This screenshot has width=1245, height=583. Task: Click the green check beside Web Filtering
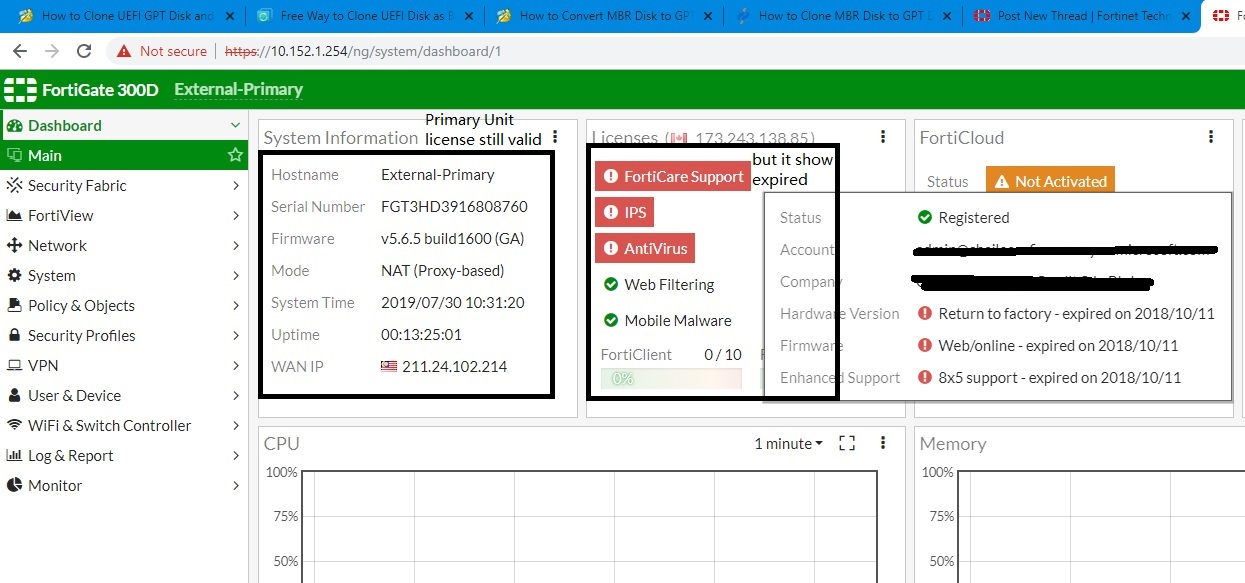point(611,284)
